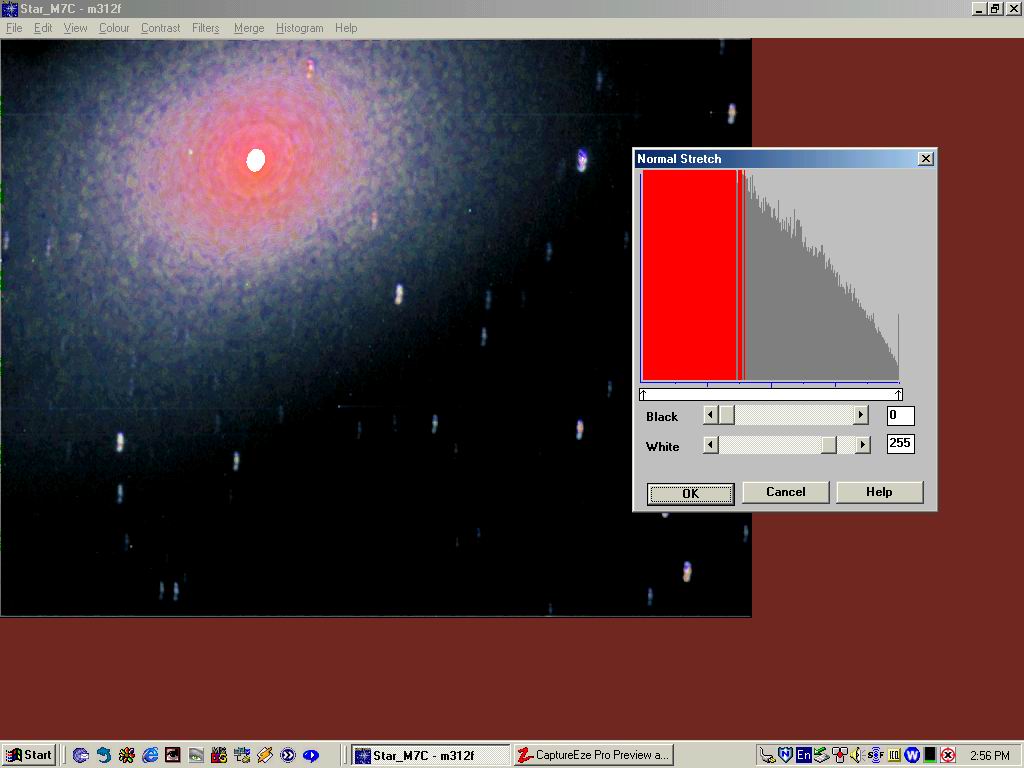Viewport: 1024px width, 768px height.
Task: Close the Normal Stretch dialog
Action: [x=925, y=159]
